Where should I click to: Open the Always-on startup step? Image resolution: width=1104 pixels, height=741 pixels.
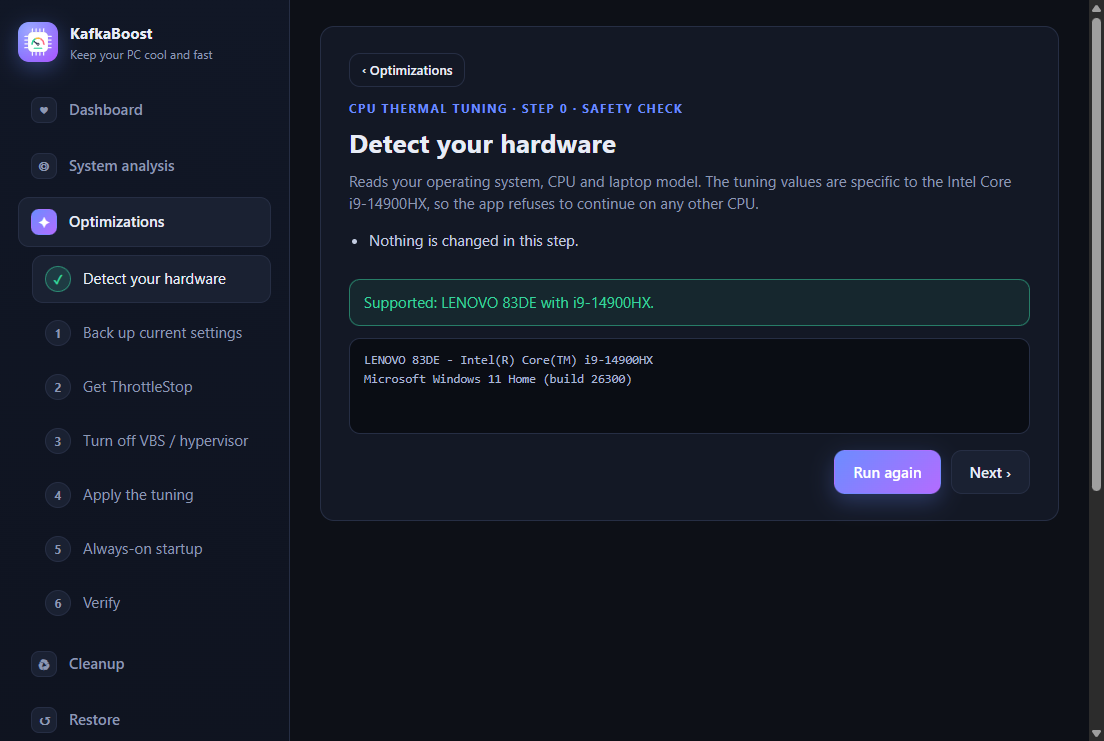pyautogui.click(x=151, y=549)
